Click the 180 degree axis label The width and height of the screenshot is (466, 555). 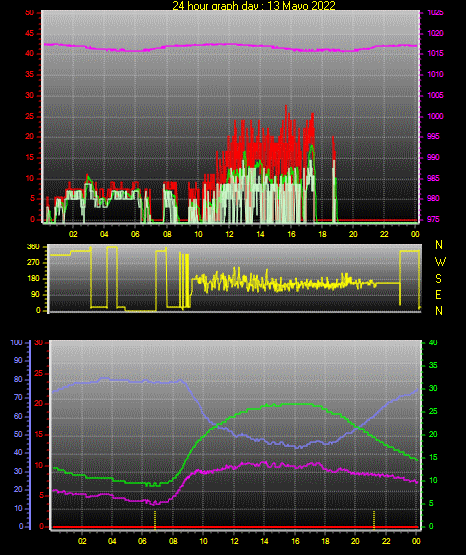coord(33,279)
